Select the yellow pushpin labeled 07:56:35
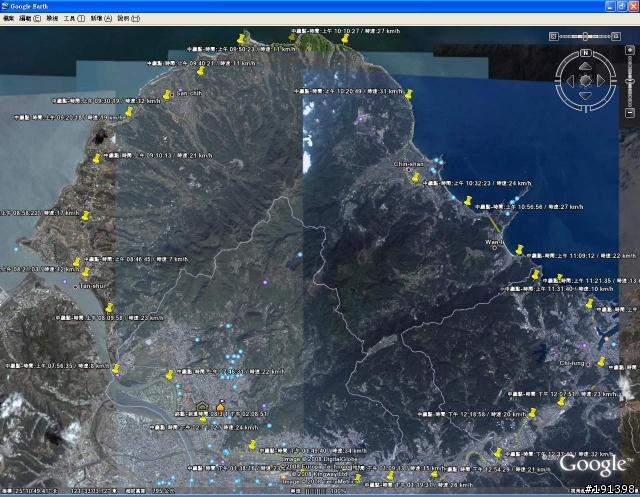This screenshot has width=640, height=497. tap(116, 369)
